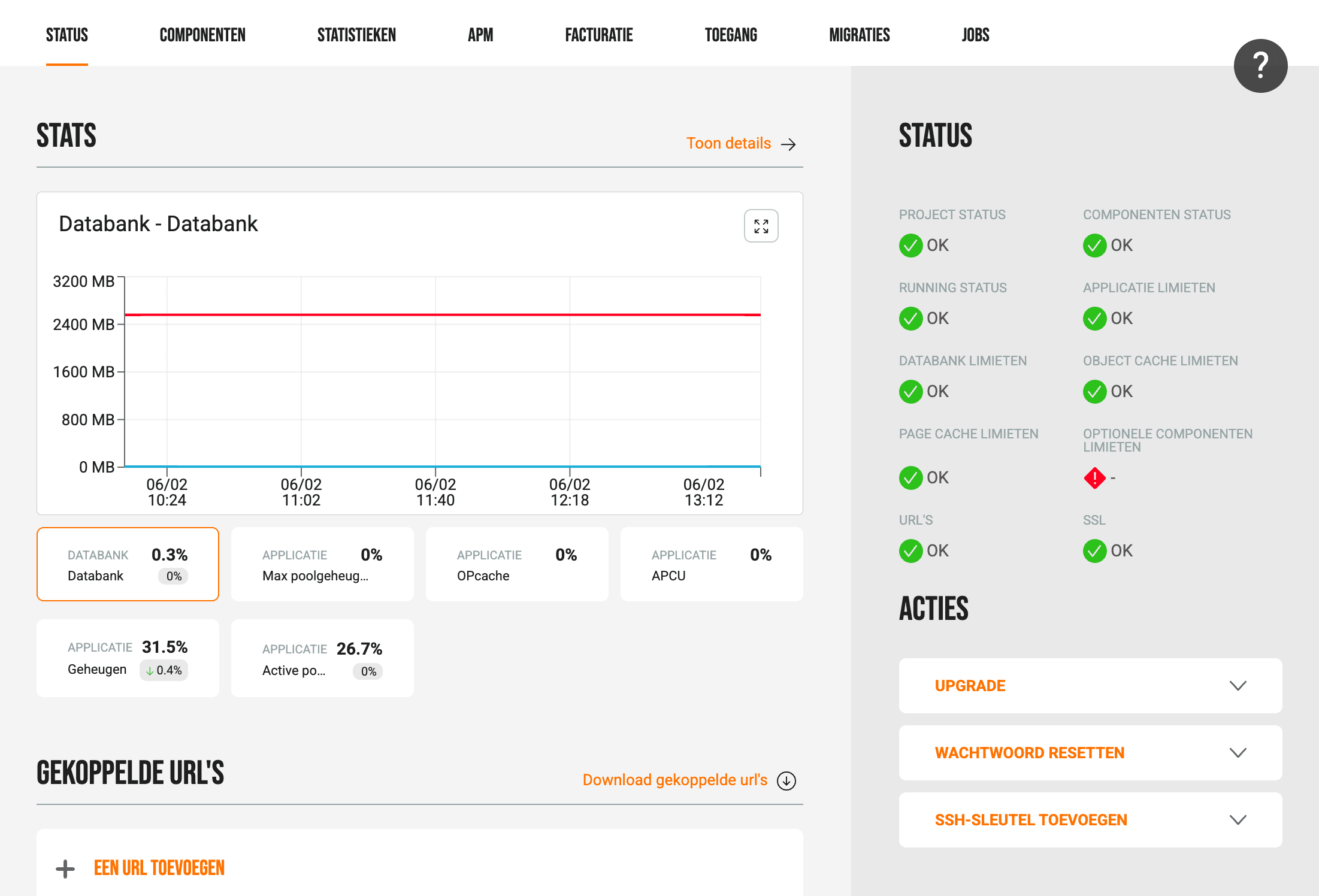
Task: Open the Facturatie tab
Action: (599, 35)
